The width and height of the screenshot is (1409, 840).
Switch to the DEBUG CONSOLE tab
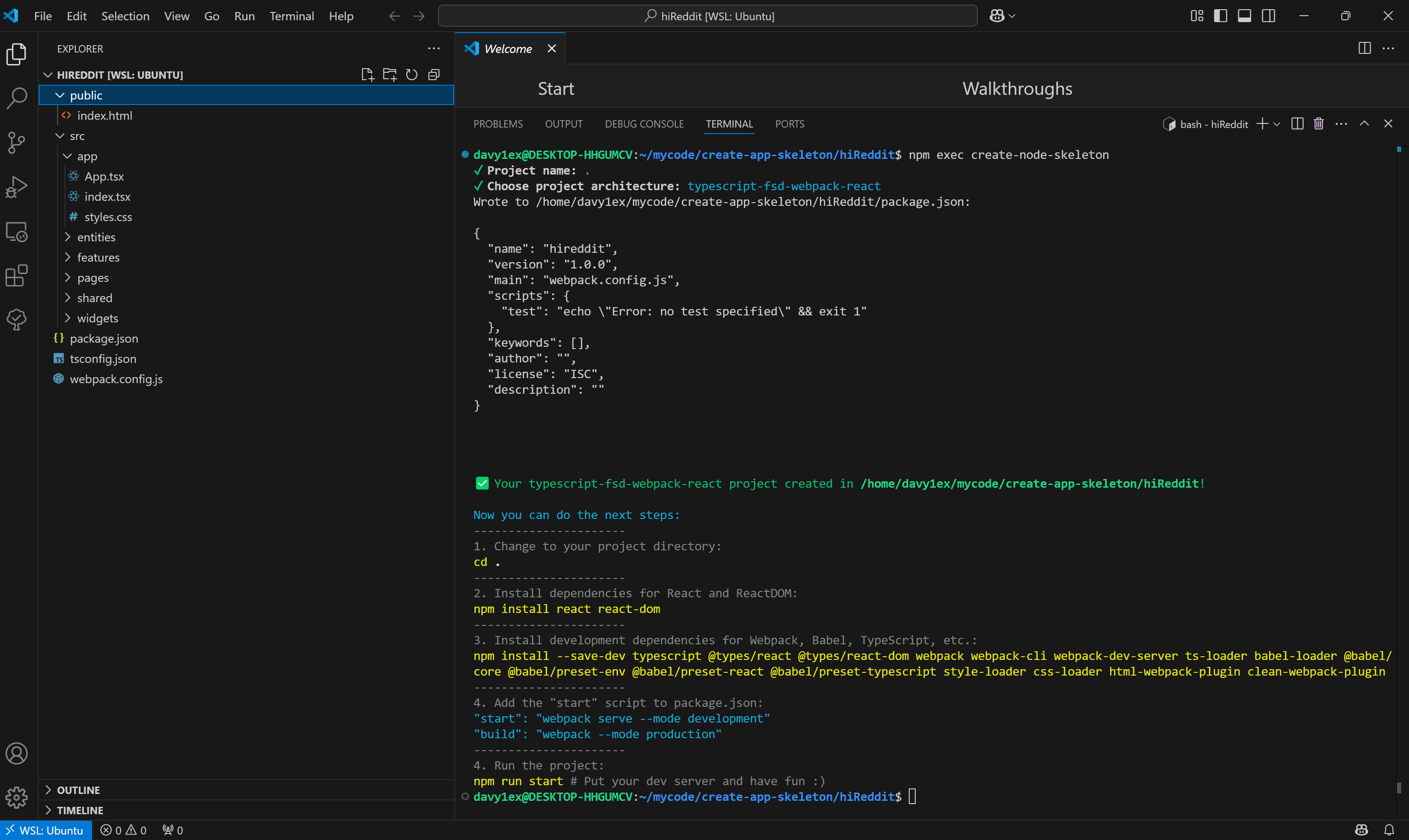pyautogui.click(x=644, y=124)
